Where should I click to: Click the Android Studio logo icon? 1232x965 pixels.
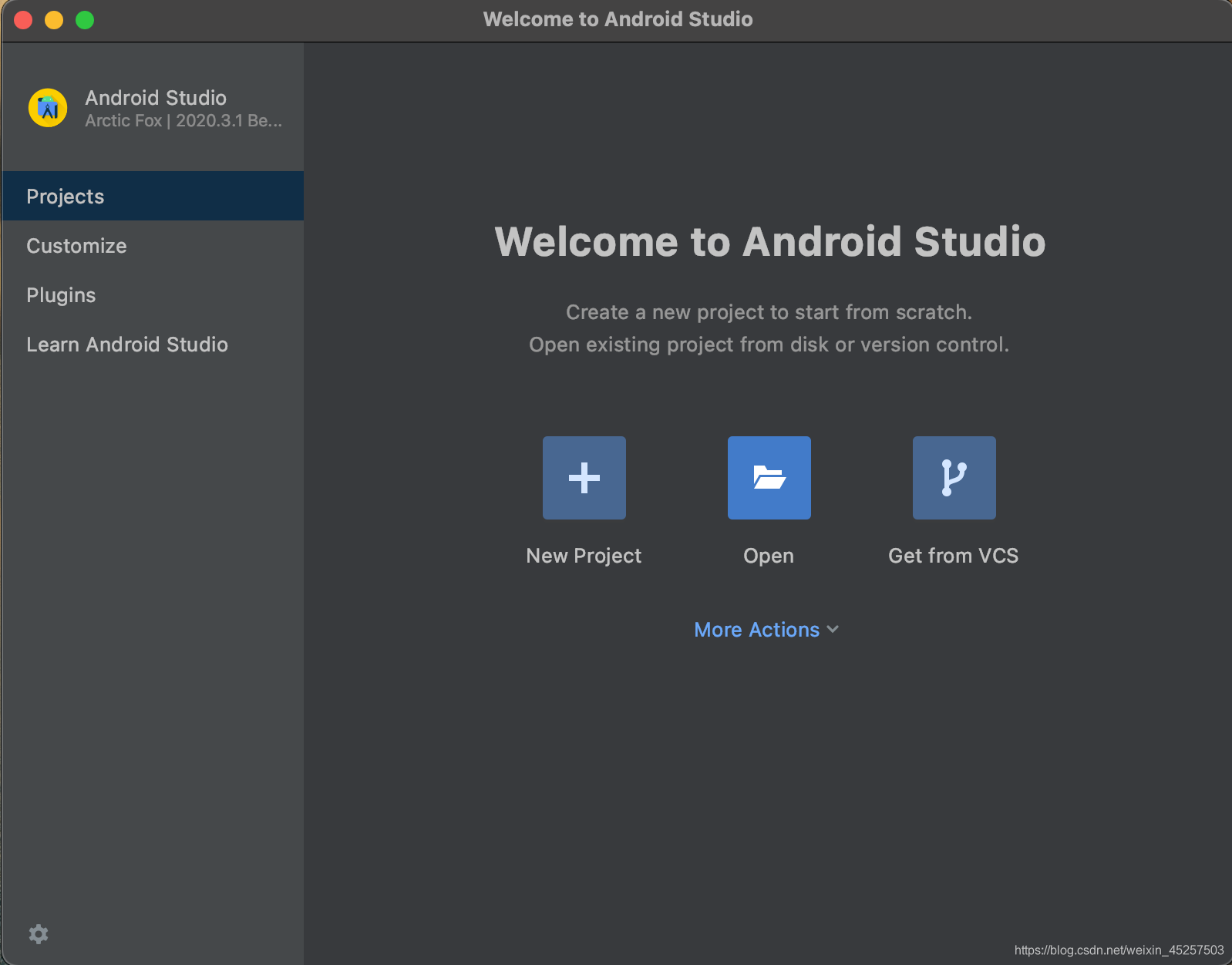(x=48, y=108)
